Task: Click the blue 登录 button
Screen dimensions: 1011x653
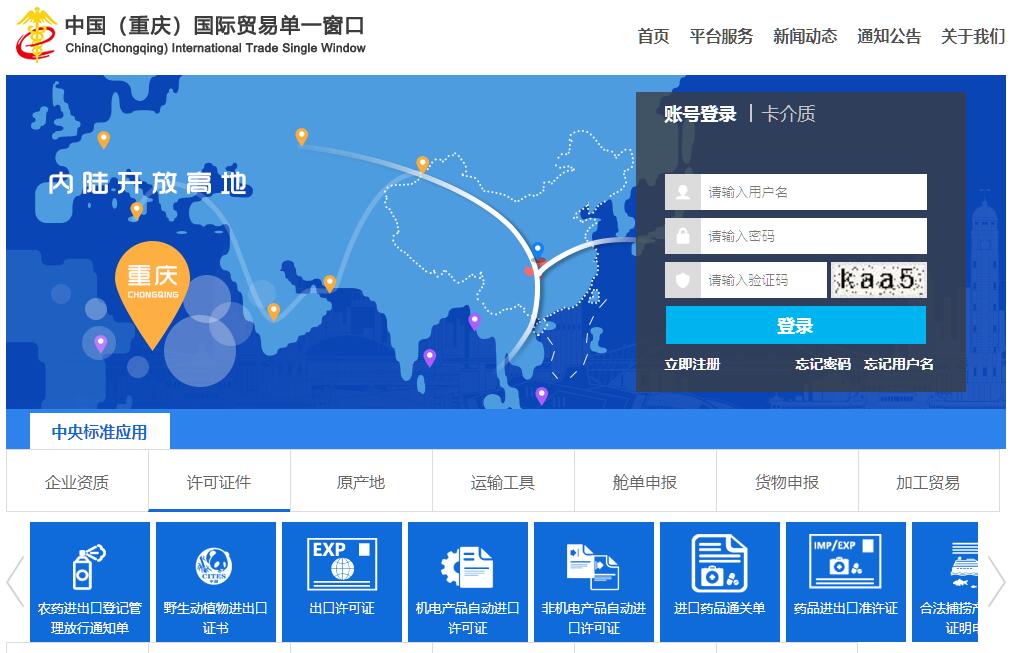Action: pyautogui.click(x=795, y=325)
